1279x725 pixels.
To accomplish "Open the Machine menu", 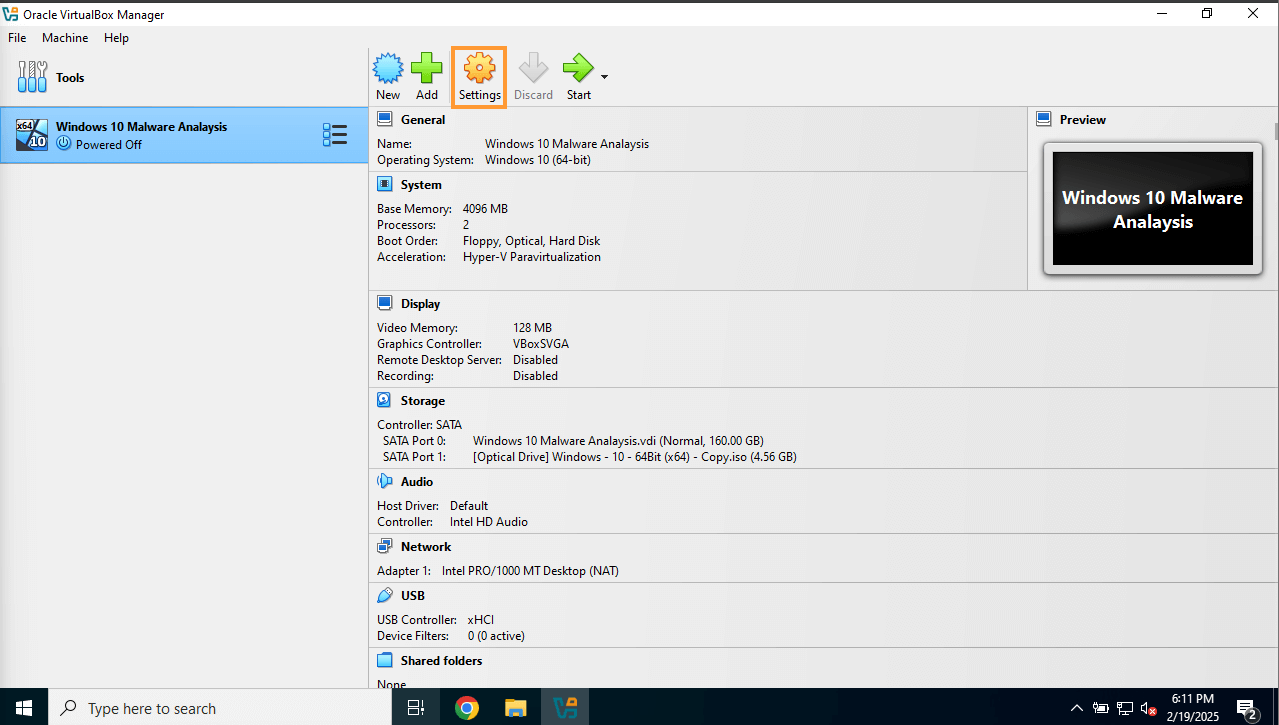I will pyautogui.click(x=65, y=38).
